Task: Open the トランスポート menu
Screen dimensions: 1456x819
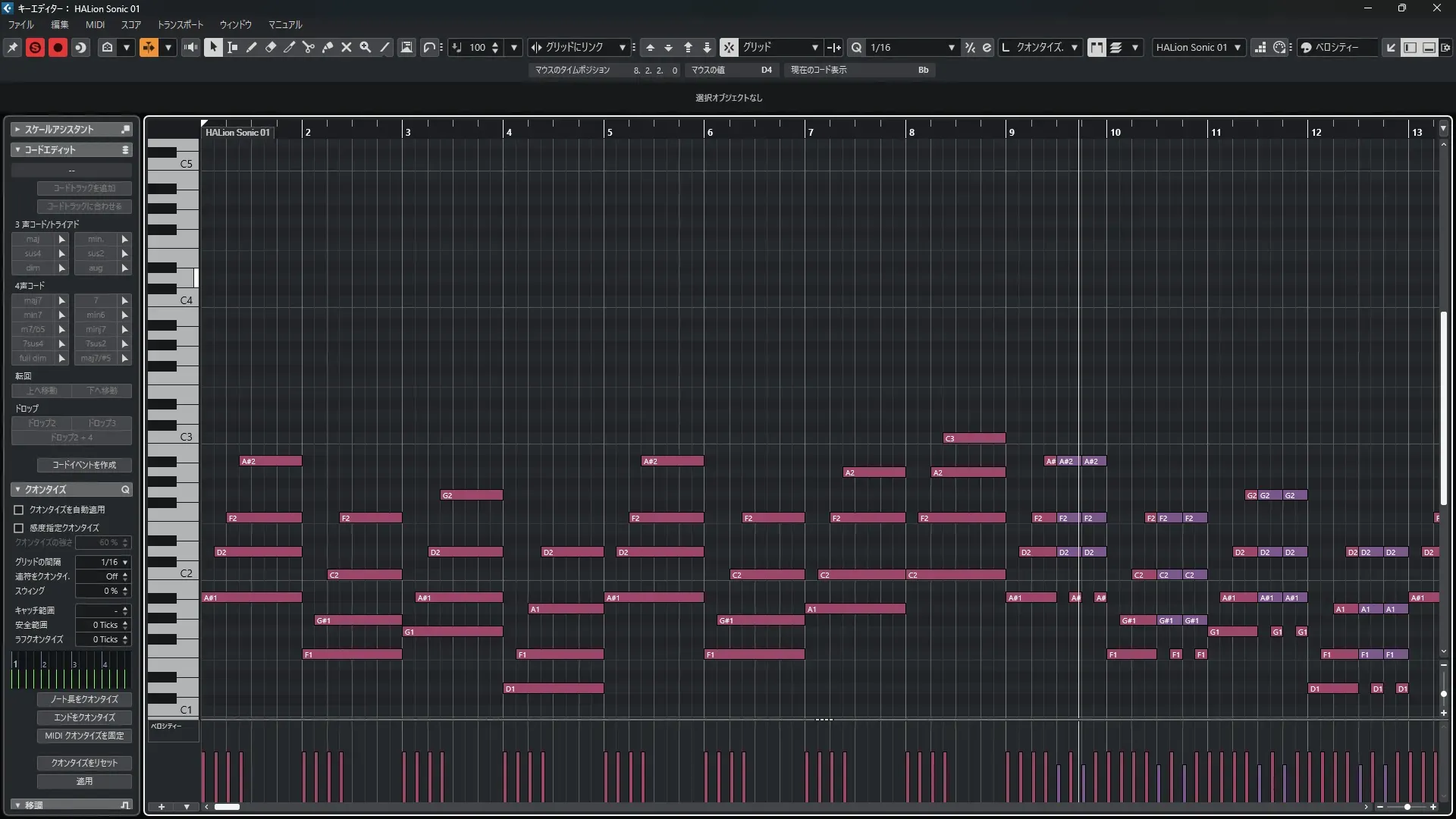Action: coord(180,24)
